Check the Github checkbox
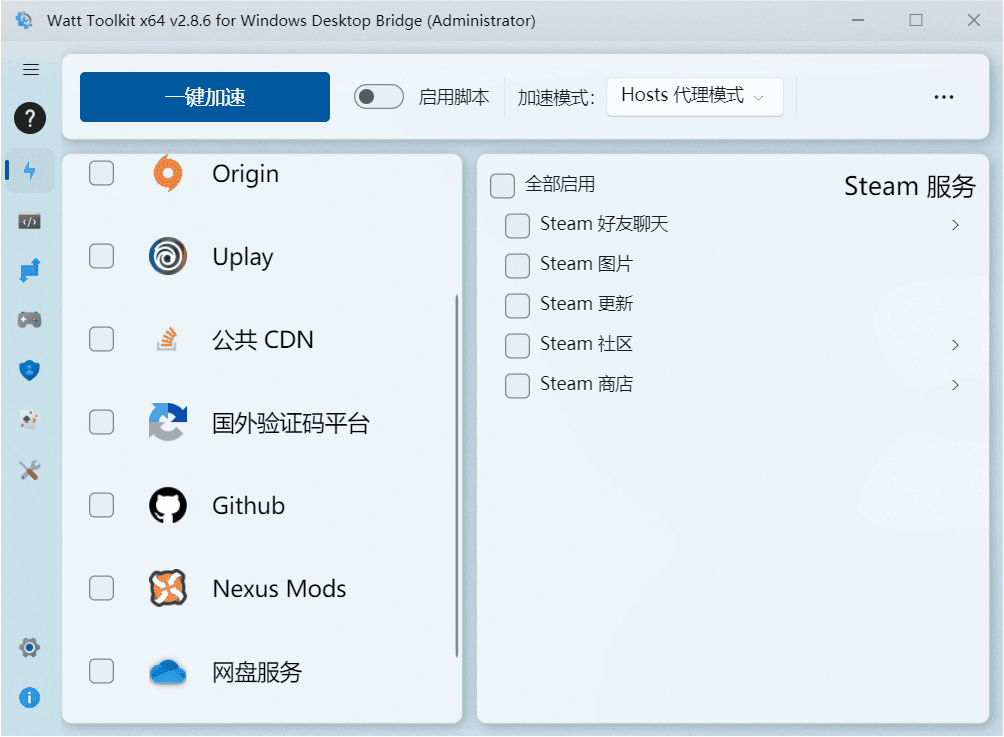 pos(101,505)
